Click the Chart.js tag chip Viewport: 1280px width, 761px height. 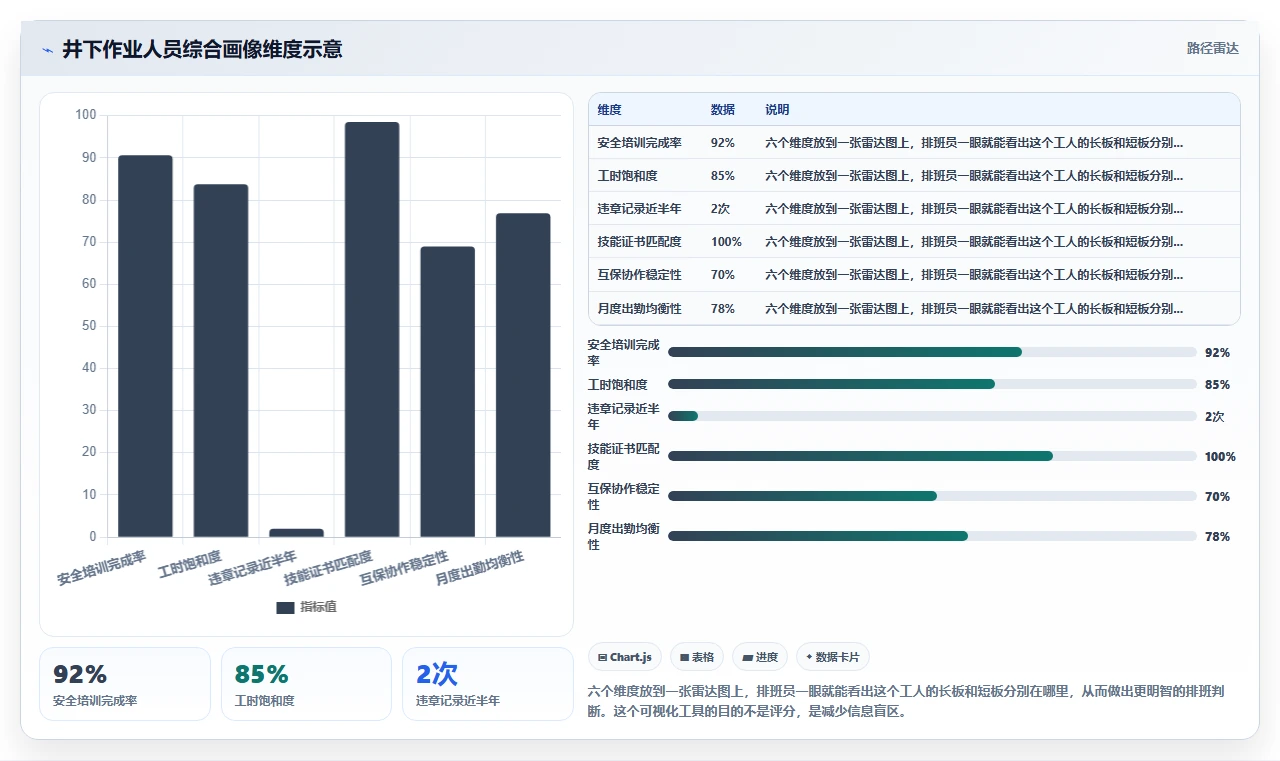pos(624,657)
